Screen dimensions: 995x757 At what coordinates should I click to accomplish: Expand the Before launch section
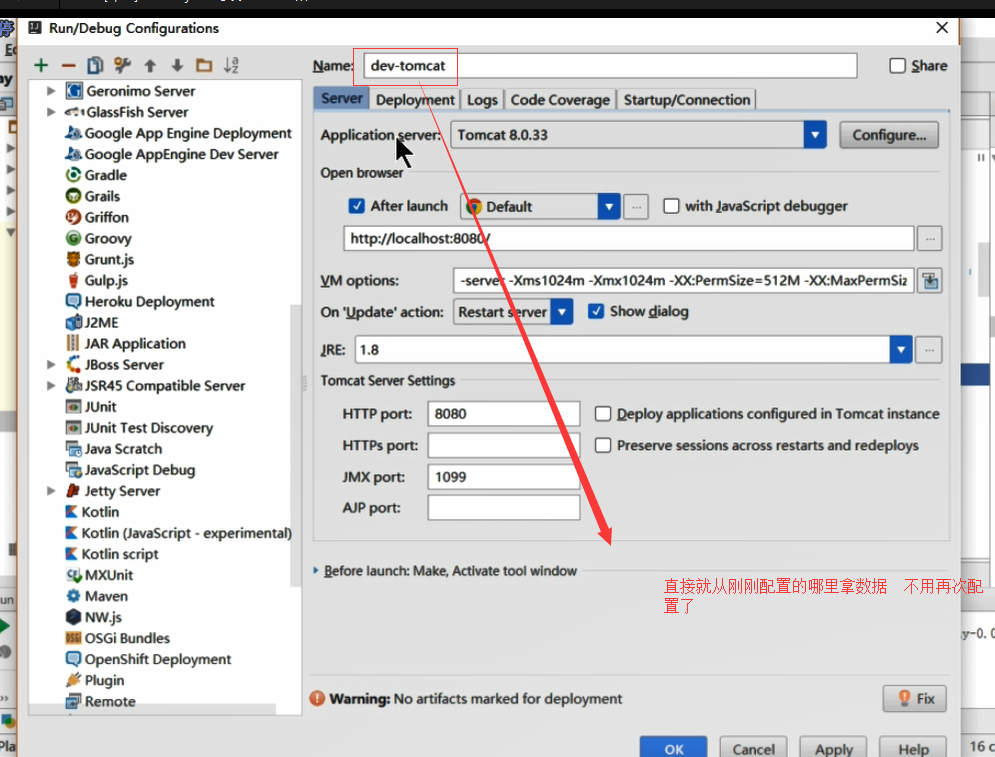316,570
